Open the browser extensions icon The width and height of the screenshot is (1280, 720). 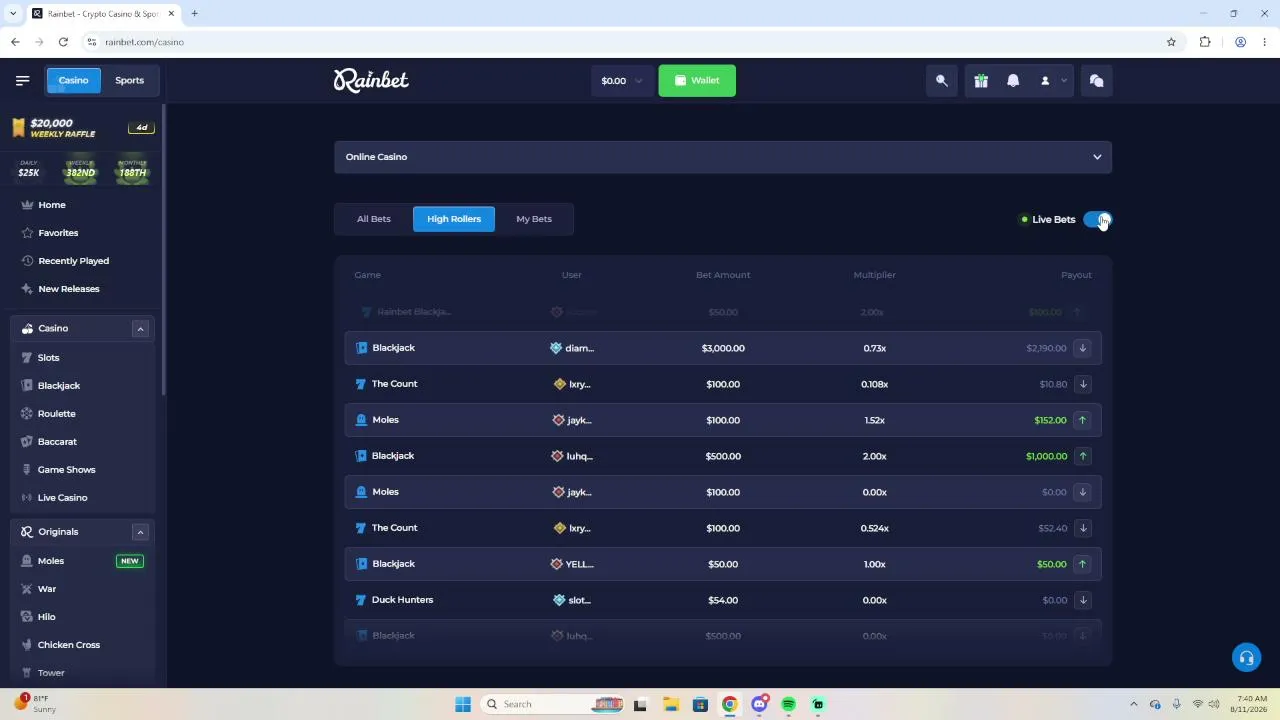click(1205, 42)
